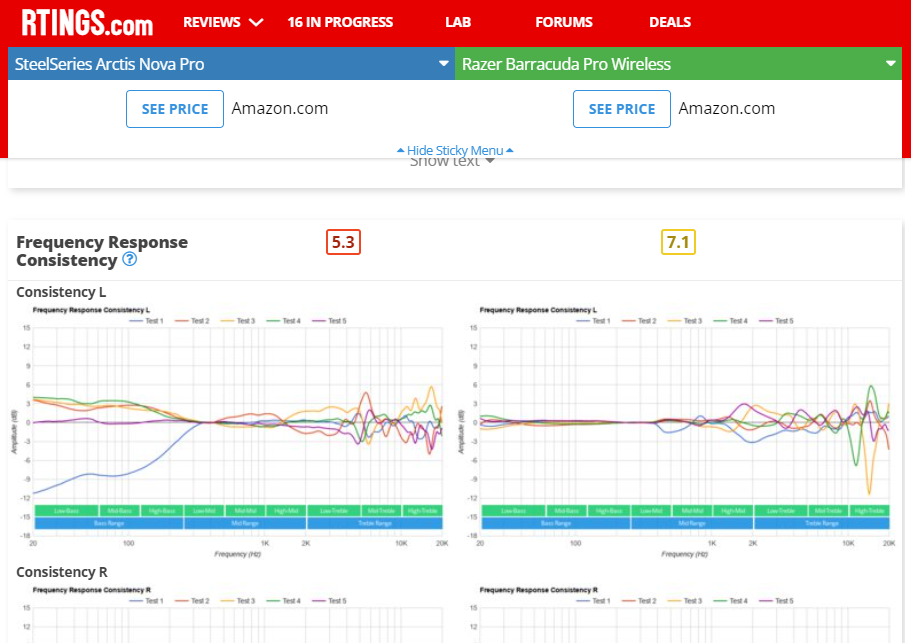Click the Bass Range bar in left chart
This screenshot has height=643, width=911.
[109, 523]
